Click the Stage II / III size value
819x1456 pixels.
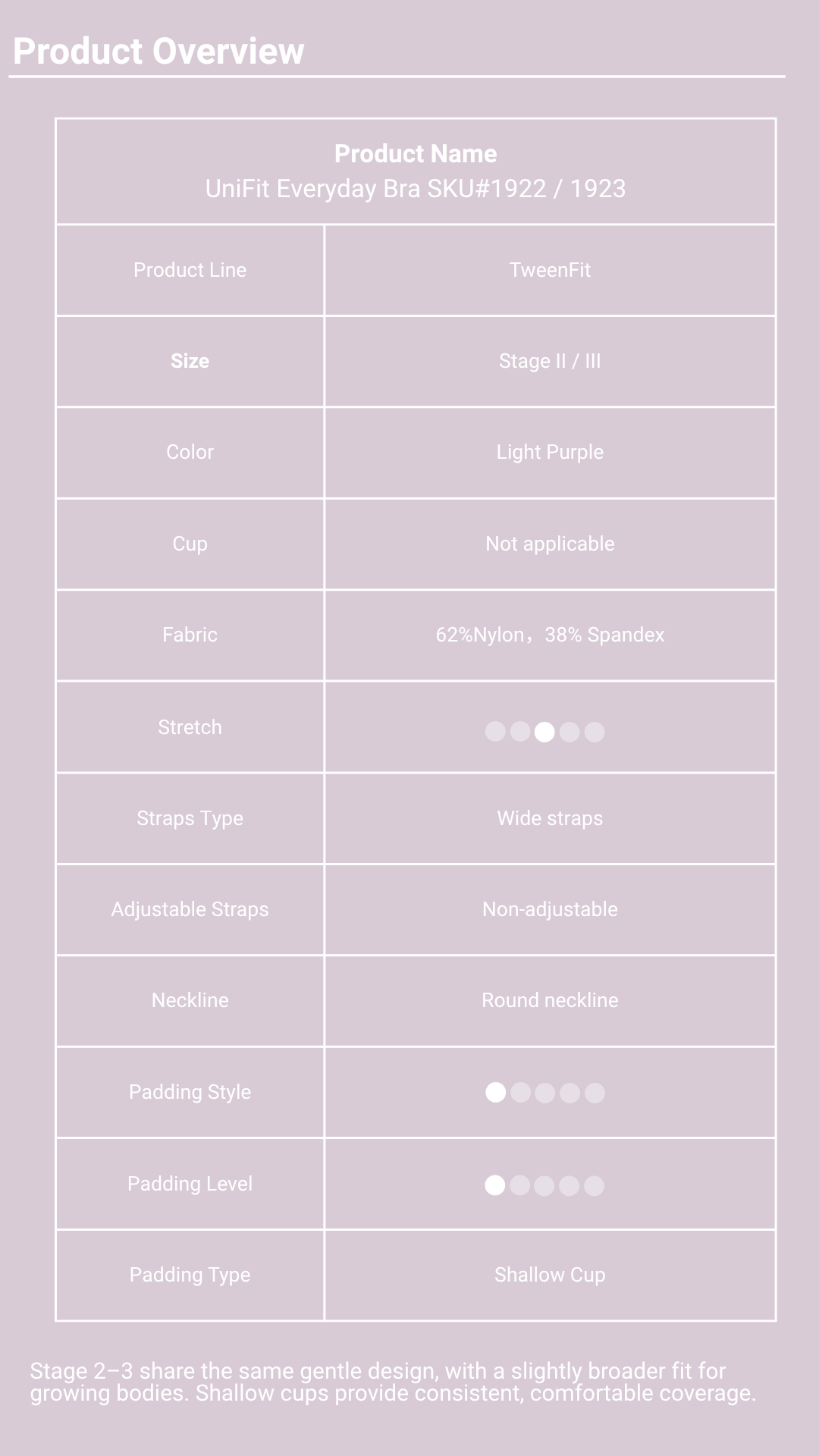(550, 361)
